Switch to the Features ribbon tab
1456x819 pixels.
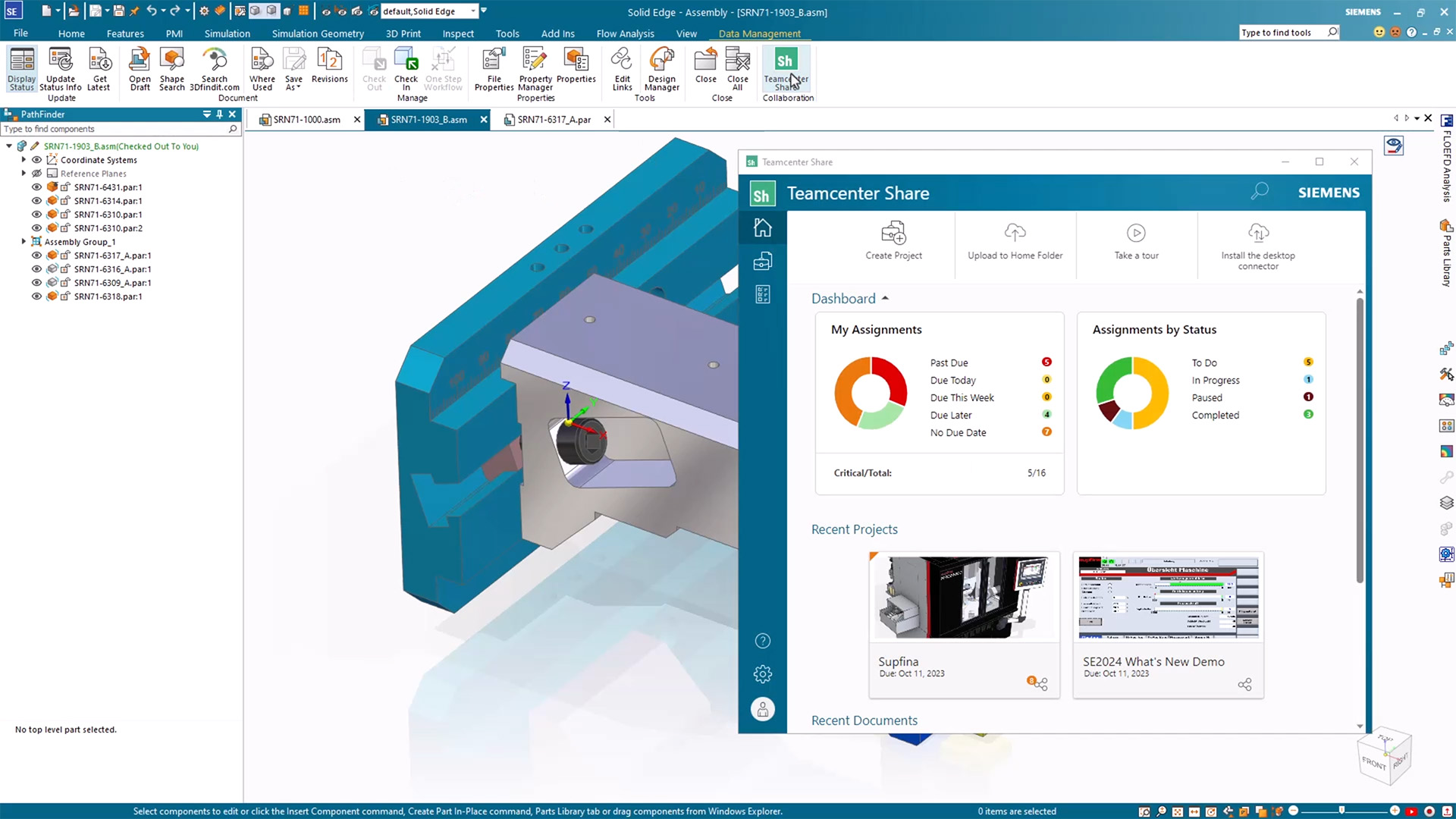[125, 33]
